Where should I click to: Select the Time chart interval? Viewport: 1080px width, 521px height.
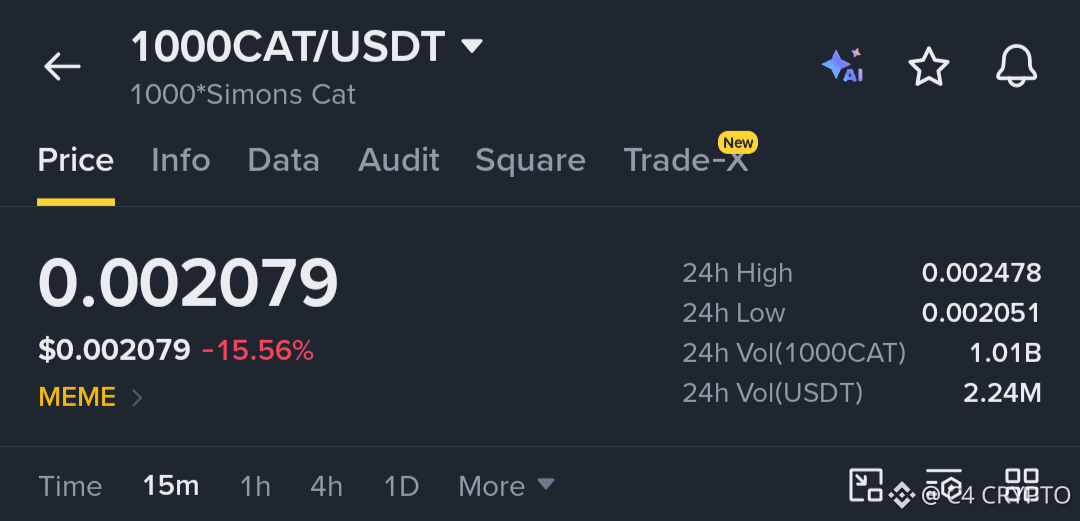tap(70, 486)
